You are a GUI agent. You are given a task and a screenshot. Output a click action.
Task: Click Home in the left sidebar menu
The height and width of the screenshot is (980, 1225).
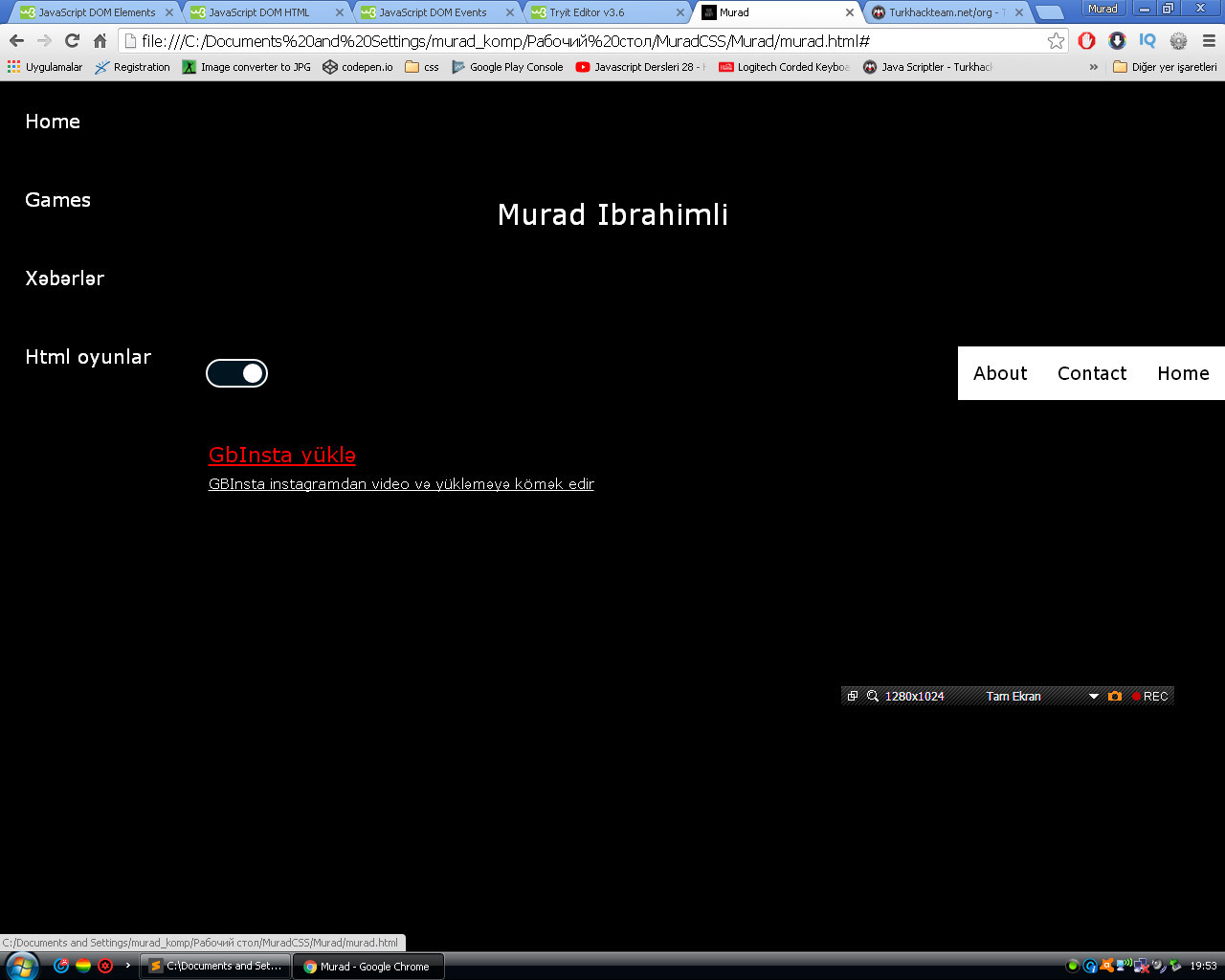pos(53,122)
